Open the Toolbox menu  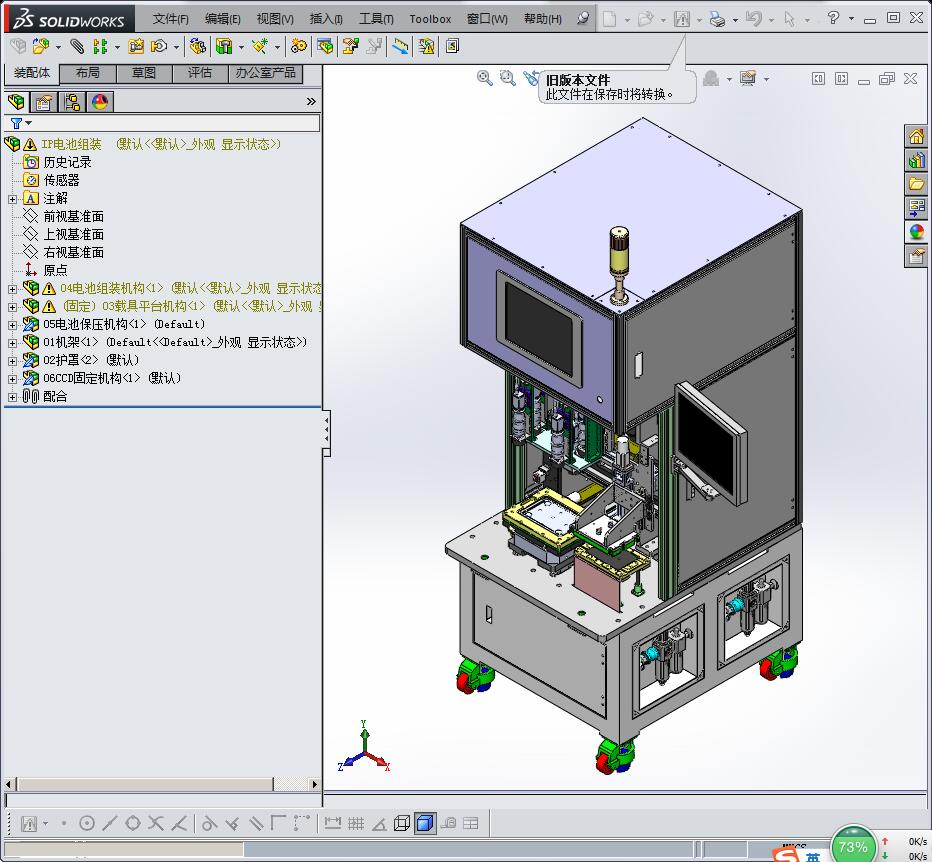pos(430,19)
